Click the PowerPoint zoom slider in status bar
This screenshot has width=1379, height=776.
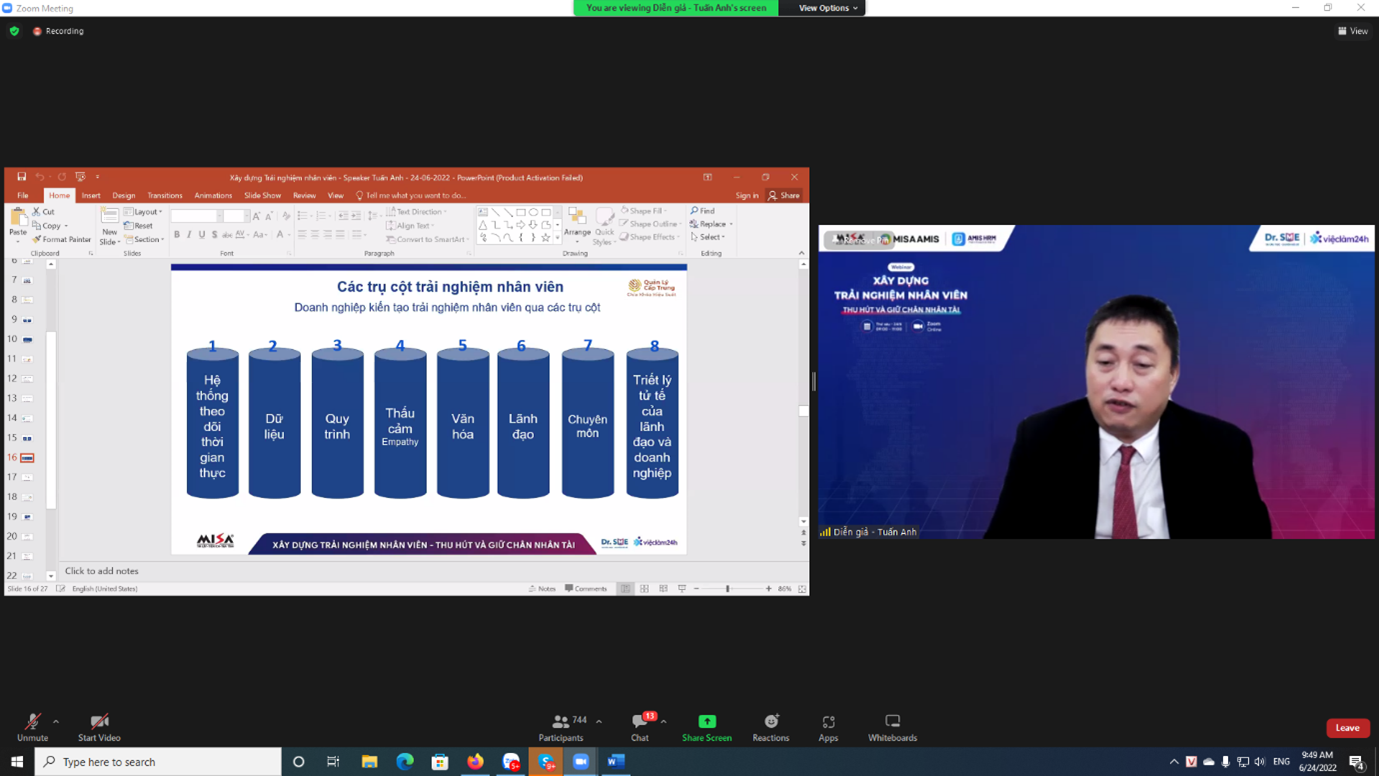(728, 589)
